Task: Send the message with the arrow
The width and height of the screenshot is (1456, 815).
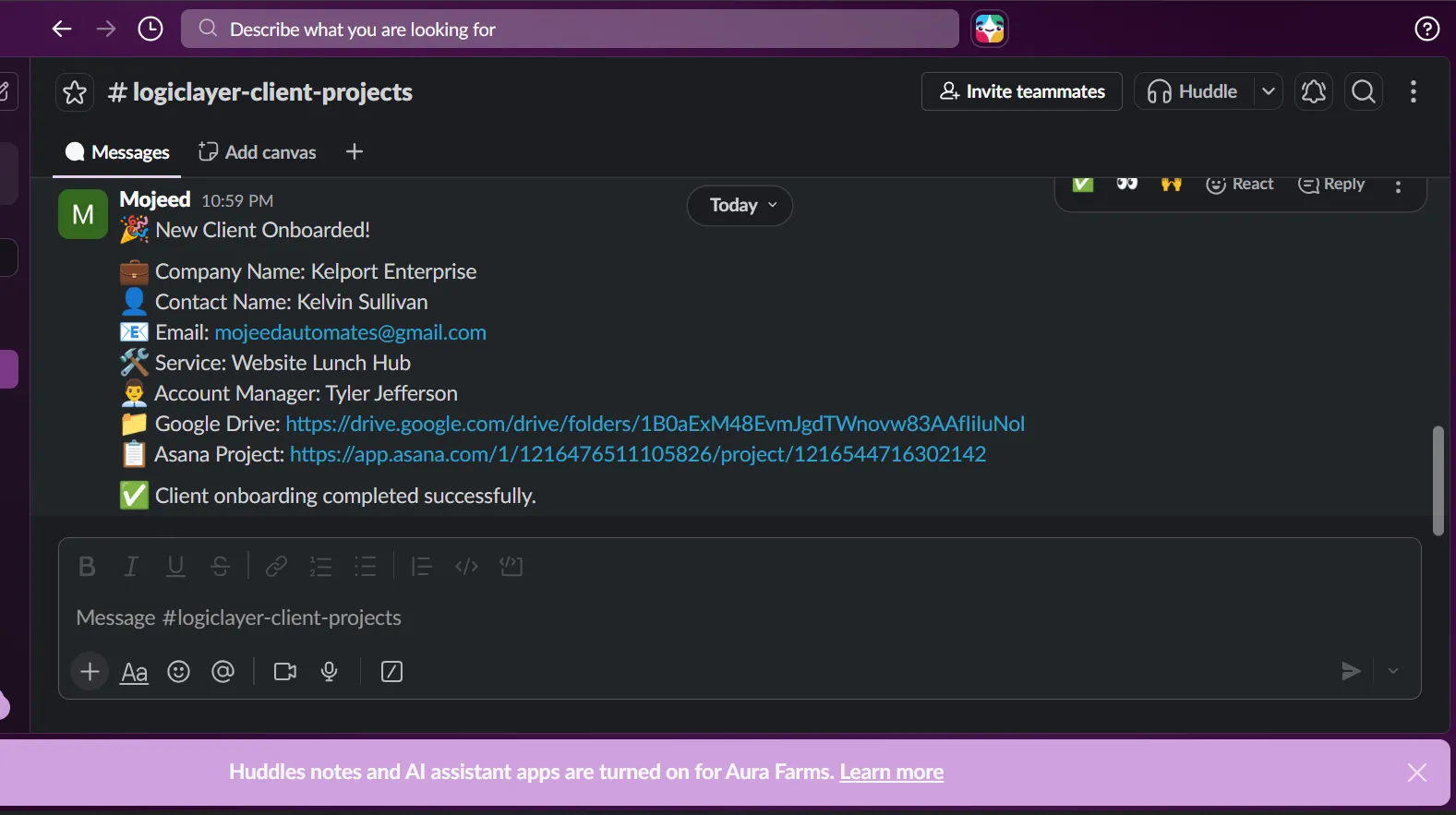Action: coord(1351,671)
